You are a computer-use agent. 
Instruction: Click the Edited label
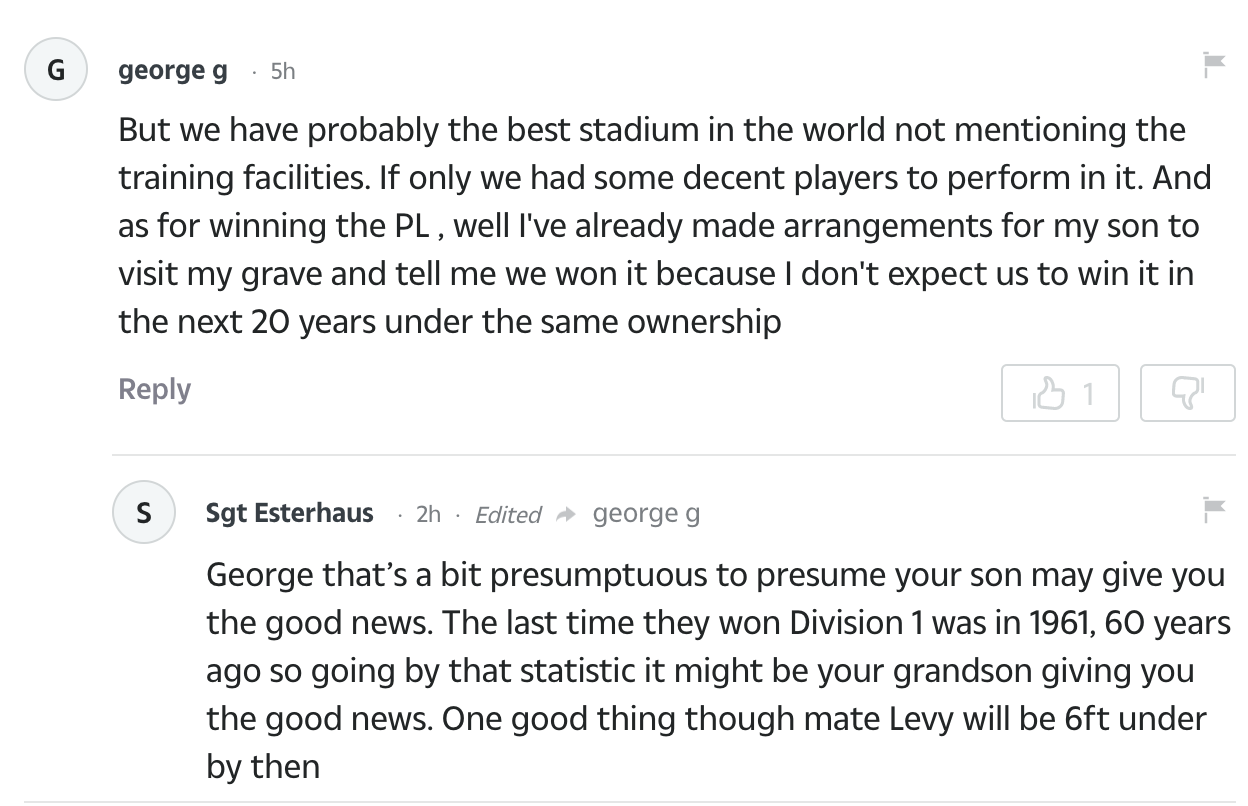pyautogui.click(x=507, y=515)
